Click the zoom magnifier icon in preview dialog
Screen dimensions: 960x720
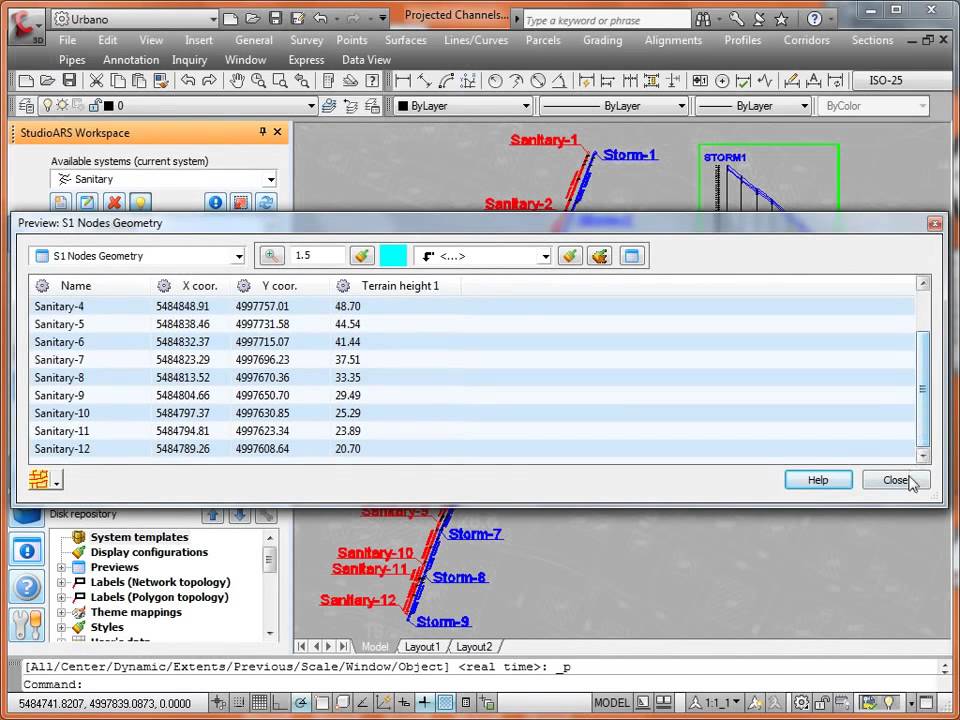click(272, 256)
